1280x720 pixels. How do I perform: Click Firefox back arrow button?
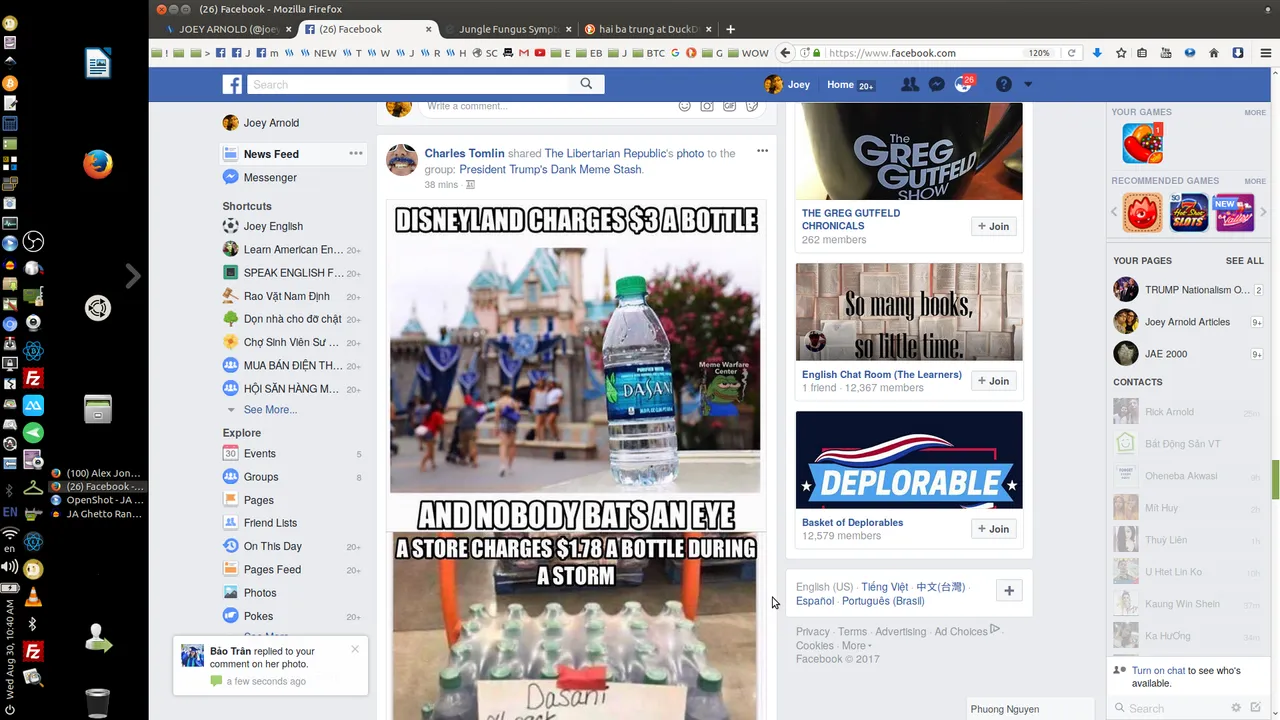coord(785,53)
